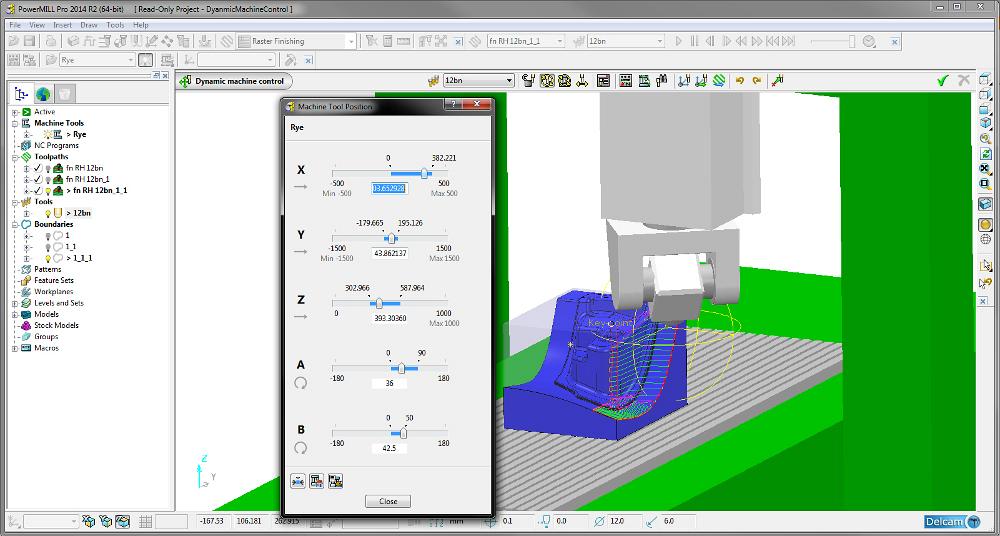Click the X axis value input field

pyautogui.click(x=389, y=188)
